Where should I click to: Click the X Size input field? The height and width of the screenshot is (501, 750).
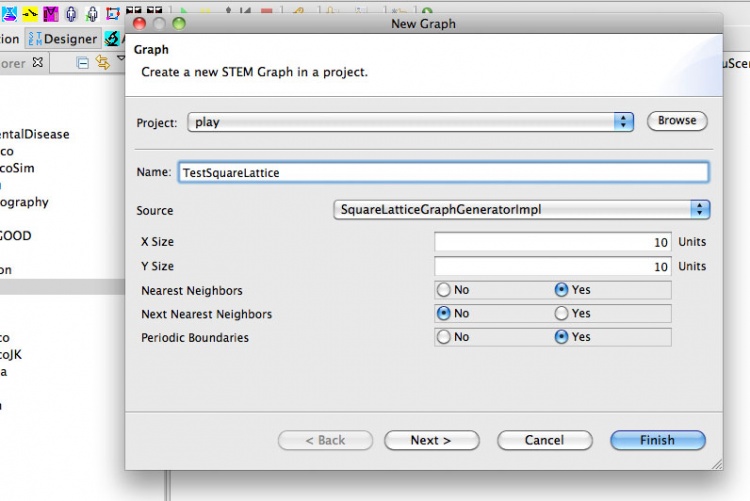[552, 242]
